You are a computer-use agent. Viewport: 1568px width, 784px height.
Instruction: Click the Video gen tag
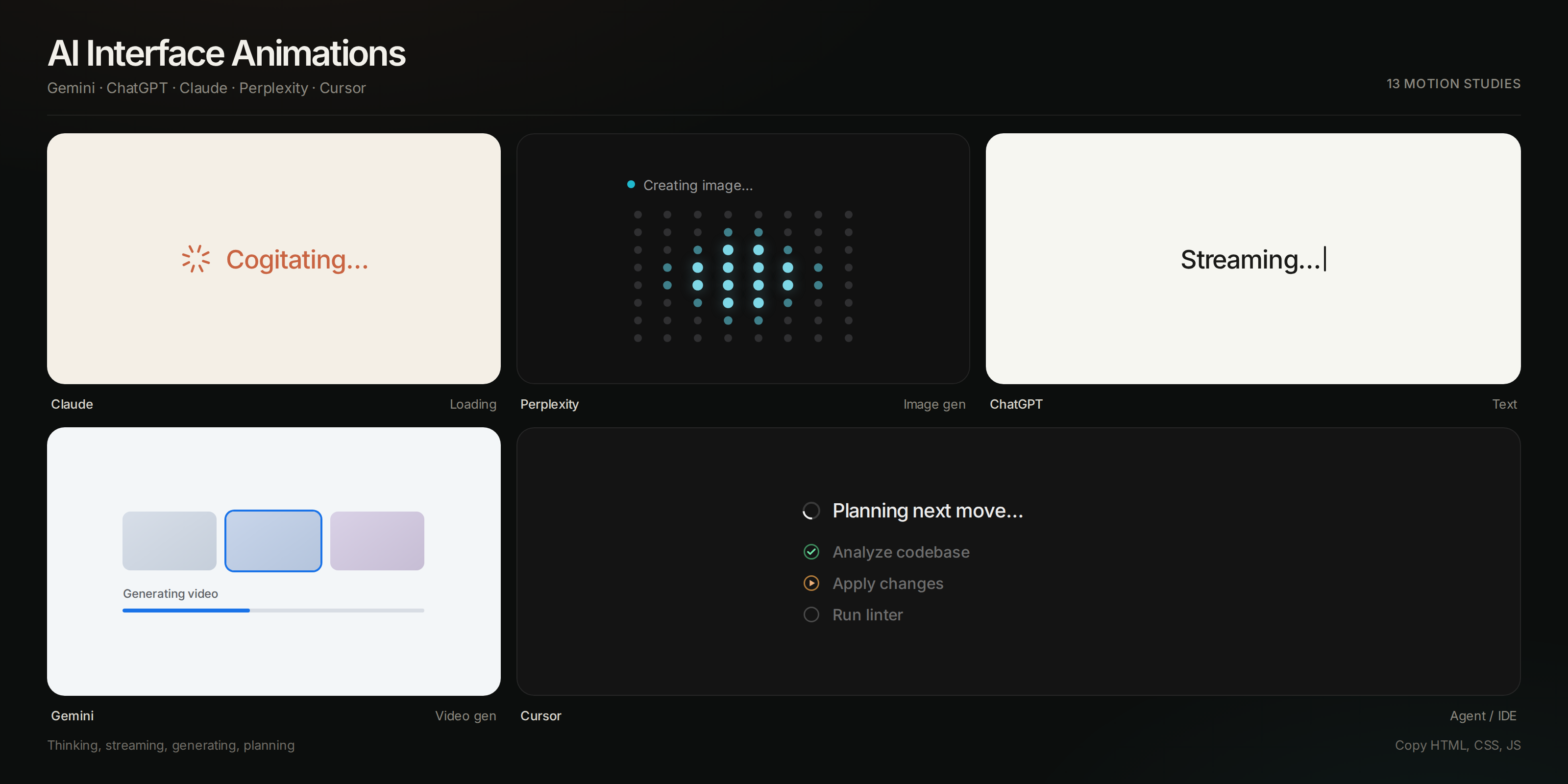coord(465,716)
